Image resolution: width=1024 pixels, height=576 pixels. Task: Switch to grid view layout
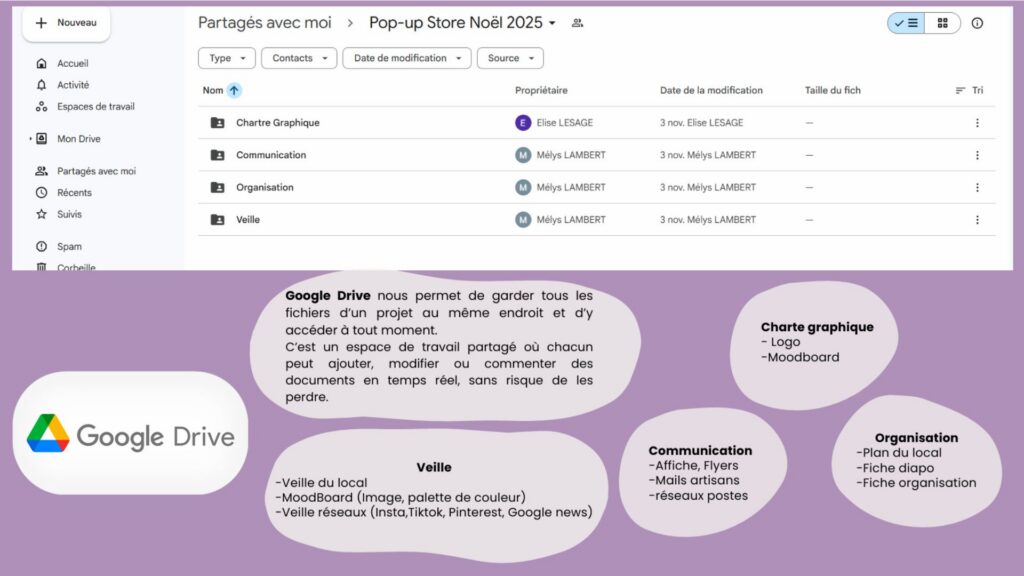[x=942, y=23]
